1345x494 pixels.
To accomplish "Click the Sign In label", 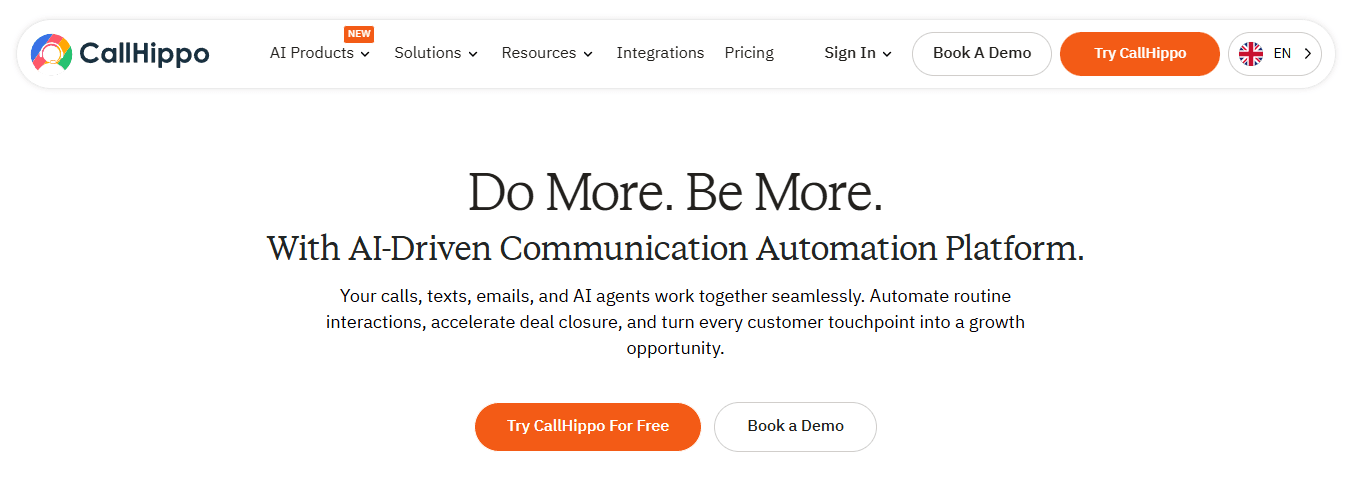I will (850, 53).
